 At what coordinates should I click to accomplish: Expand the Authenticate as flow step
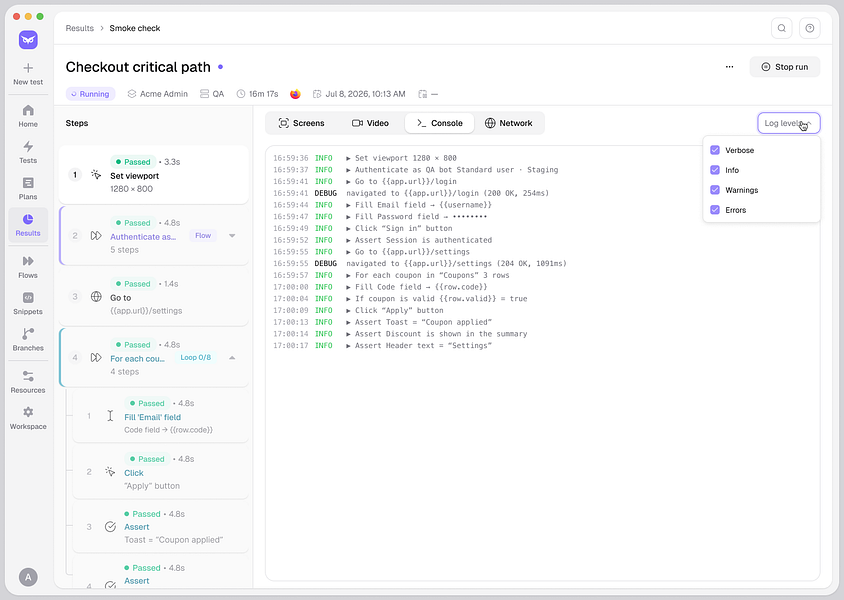[x=232, y=236]
